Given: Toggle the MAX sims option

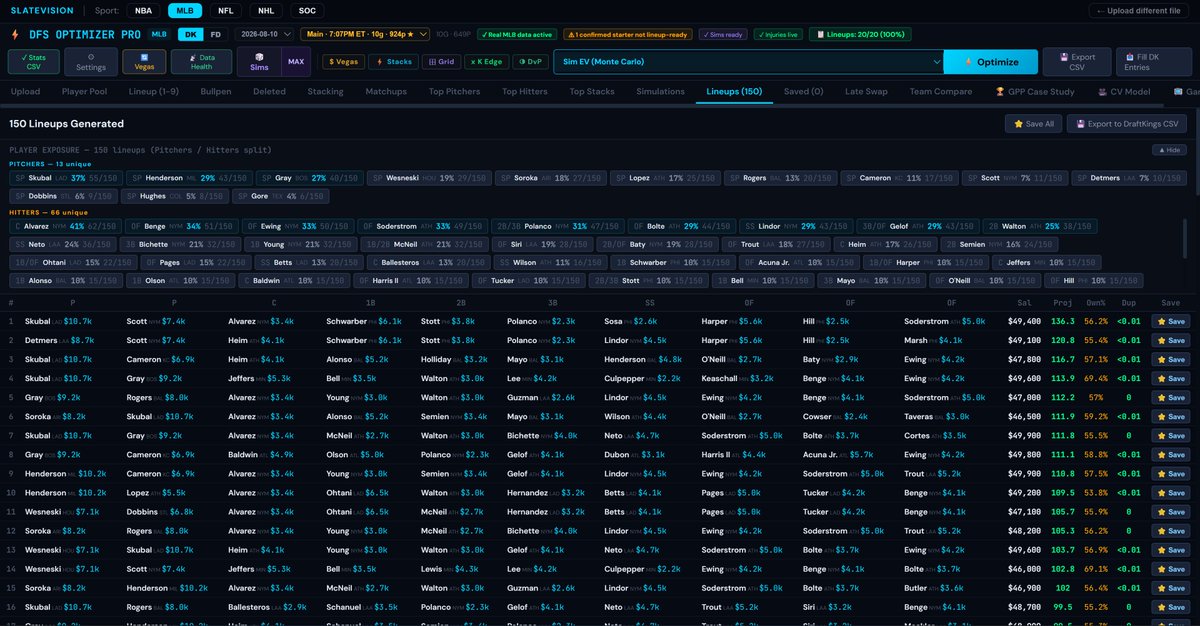Looking at the screenshot, I should pos(296,62).
